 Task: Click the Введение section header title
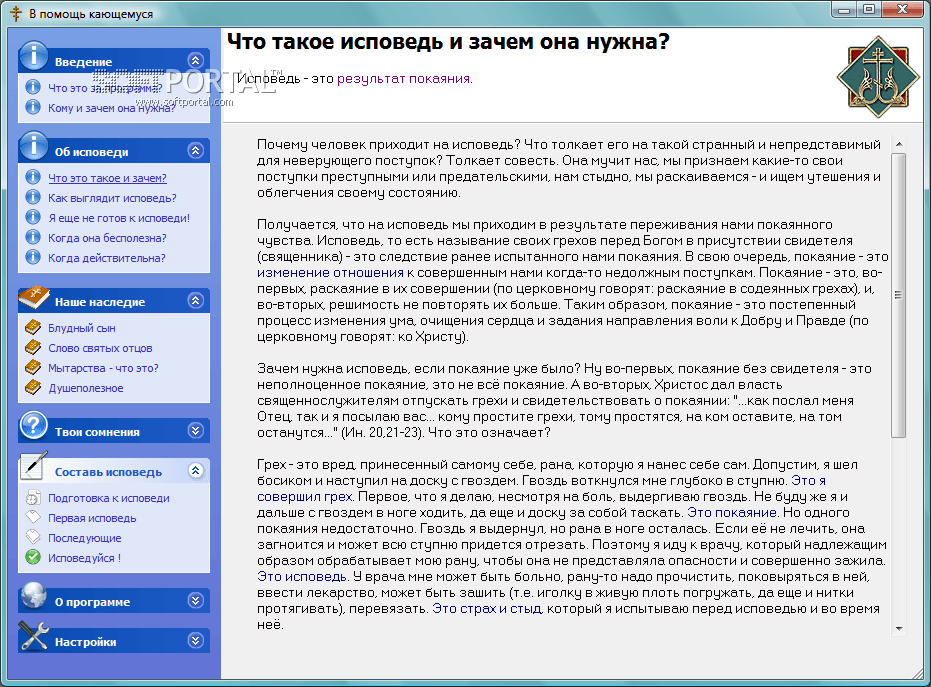[x=83, y=62]
